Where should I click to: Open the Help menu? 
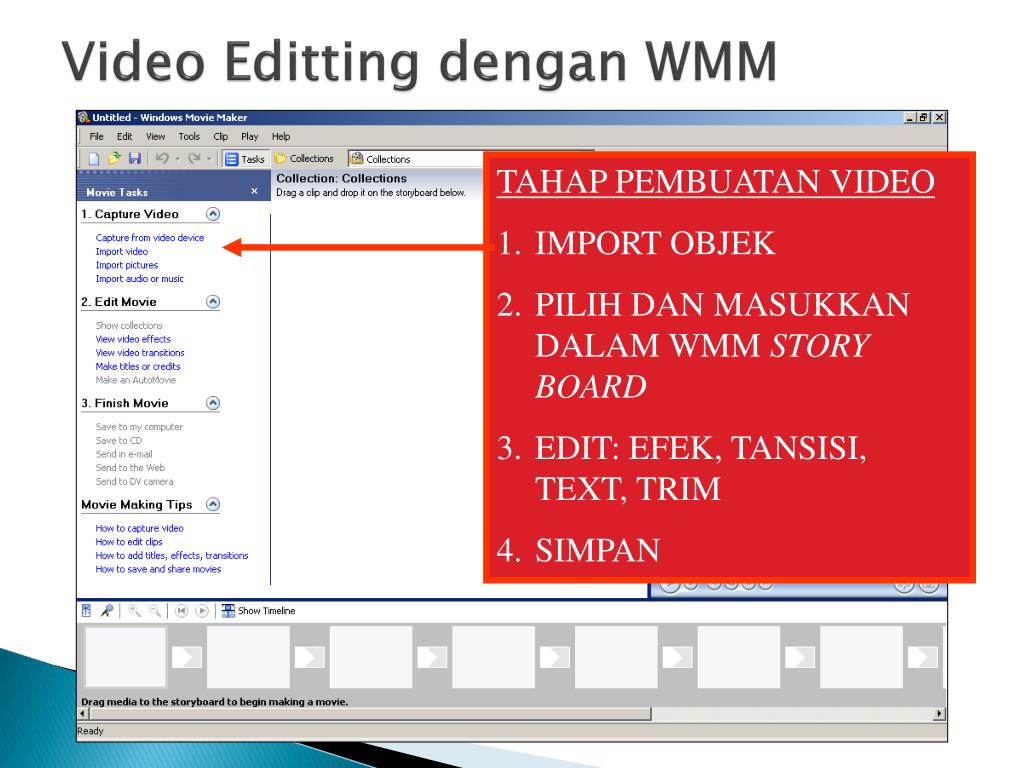click(281, 136)
